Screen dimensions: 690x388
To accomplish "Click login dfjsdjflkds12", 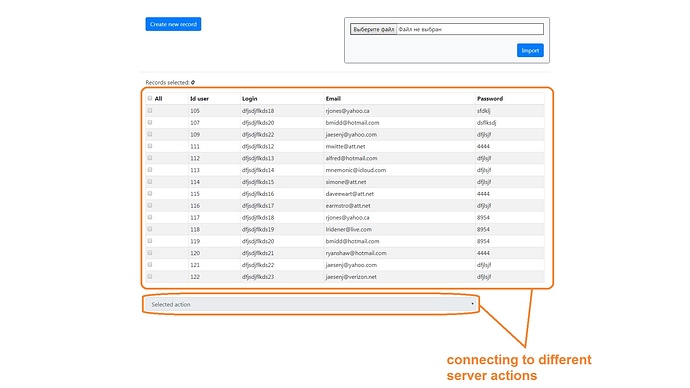I will pos(258,146).
